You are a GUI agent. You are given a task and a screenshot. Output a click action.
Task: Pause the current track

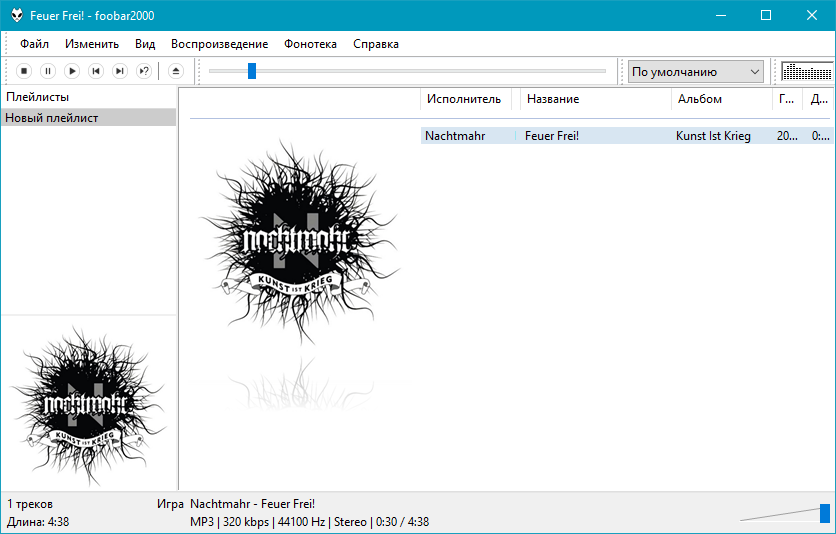[x=48, y=71]
